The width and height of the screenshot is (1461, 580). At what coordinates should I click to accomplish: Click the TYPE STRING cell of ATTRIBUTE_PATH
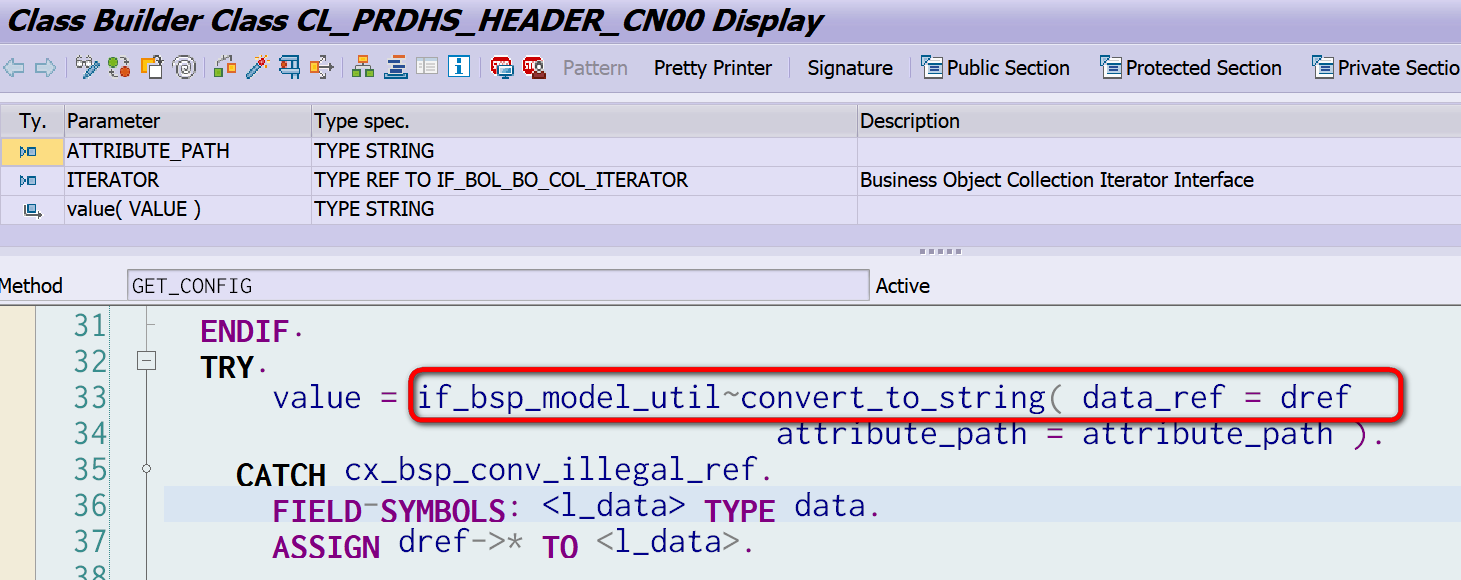(584, 152)
